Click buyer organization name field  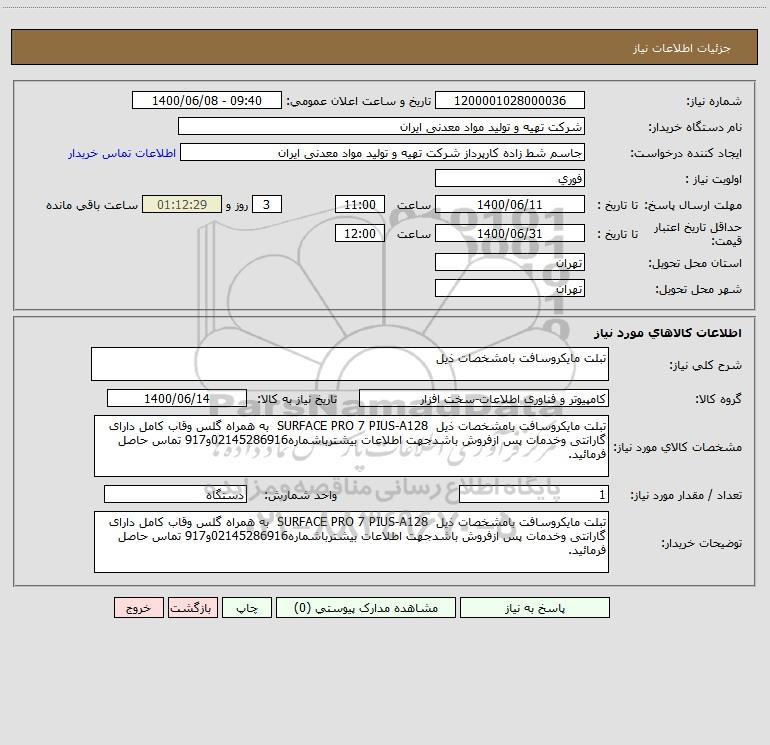pos(381,126)
